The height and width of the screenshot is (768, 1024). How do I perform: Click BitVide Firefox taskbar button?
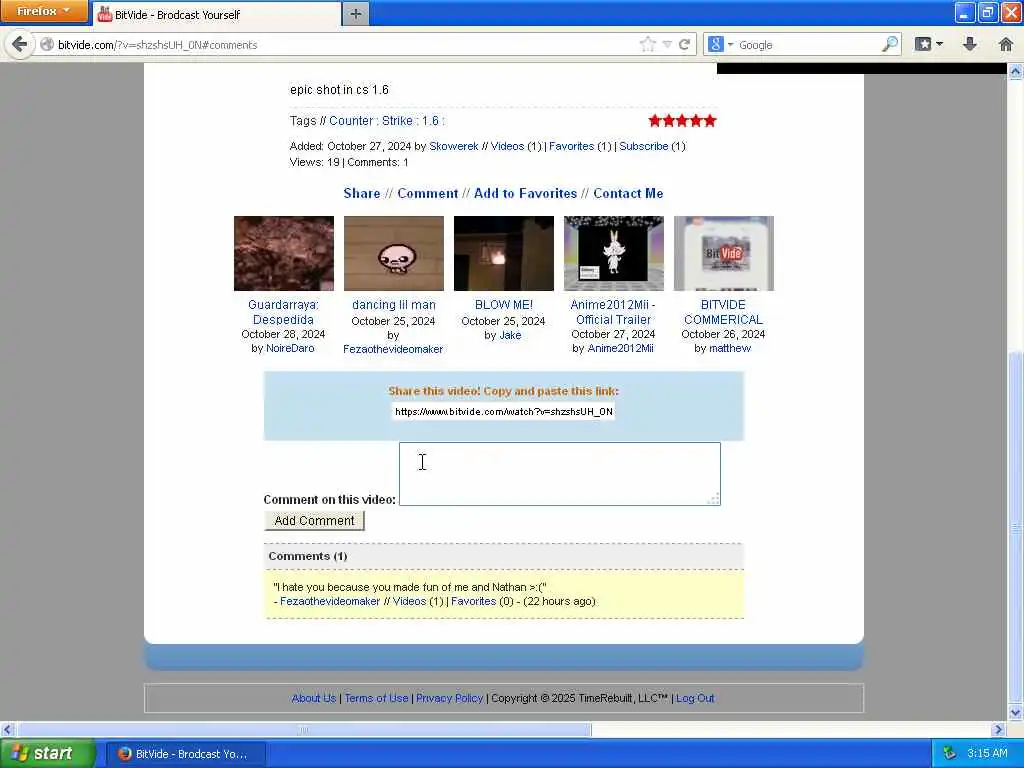tap(185, 754)
